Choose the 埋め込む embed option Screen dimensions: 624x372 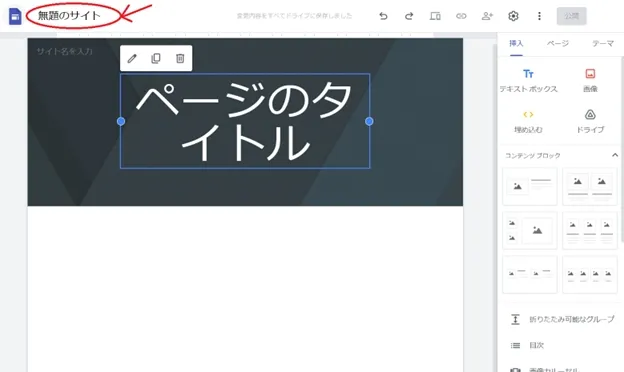coord(528,122)
